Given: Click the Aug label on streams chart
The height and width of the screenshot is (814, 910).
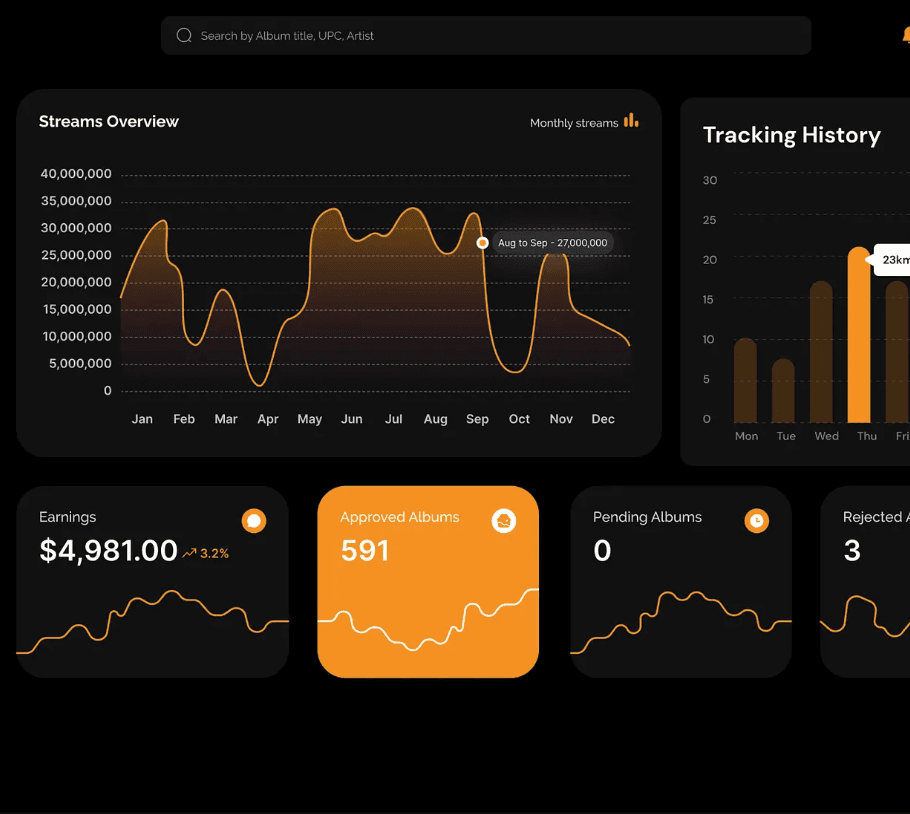Looking at the screenshot, I should click(x=435, y=419).
